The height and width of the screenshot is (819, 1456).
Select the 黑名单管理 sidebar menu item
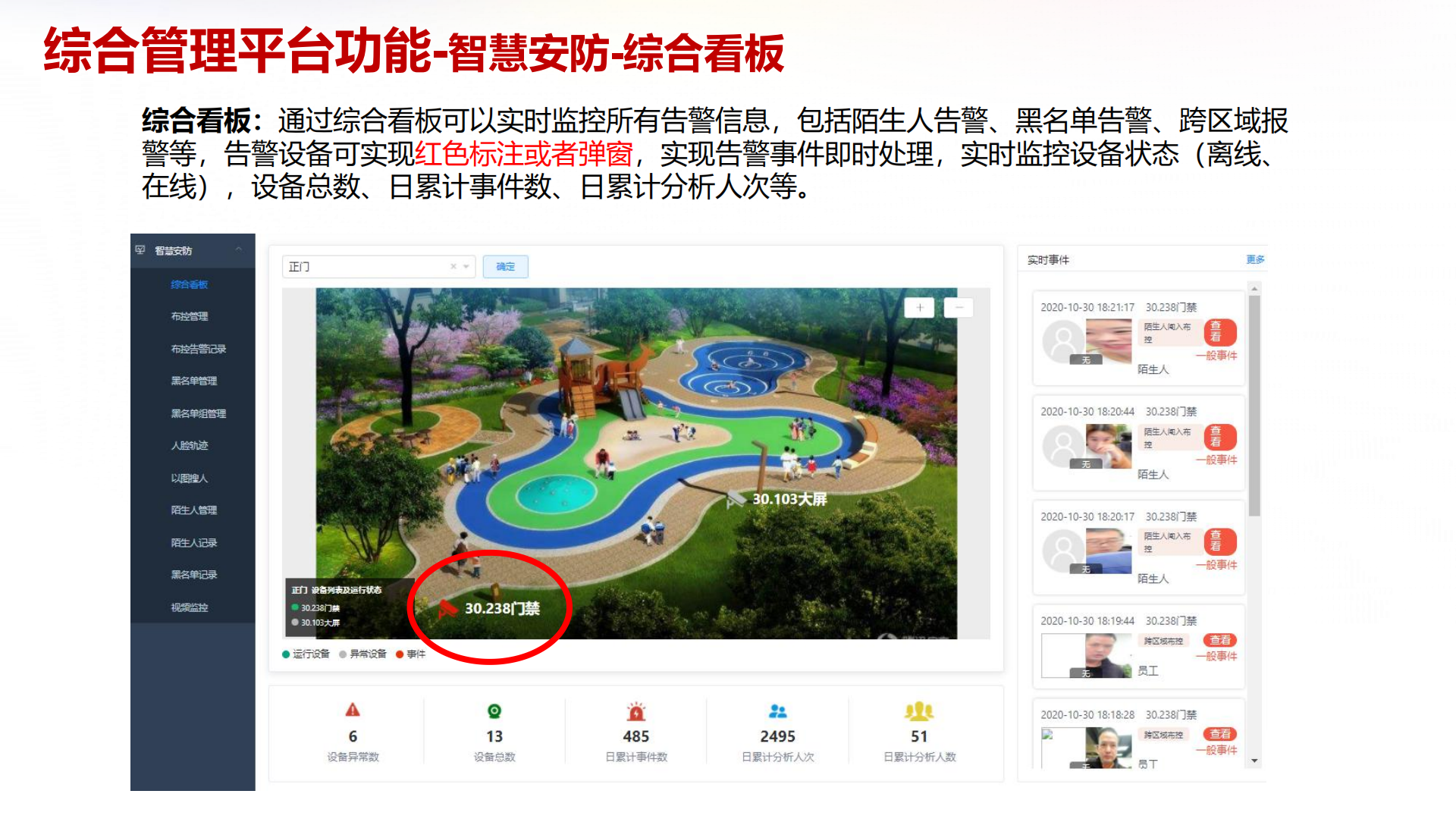[194, 381]
